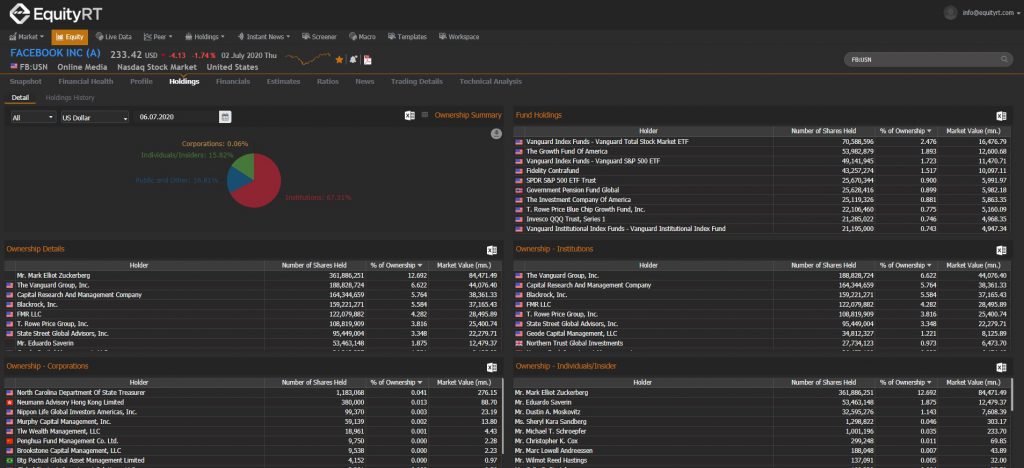Export the company report as PDF
The height and width of the screenshot is (468, 1024).
click(368, 60)
